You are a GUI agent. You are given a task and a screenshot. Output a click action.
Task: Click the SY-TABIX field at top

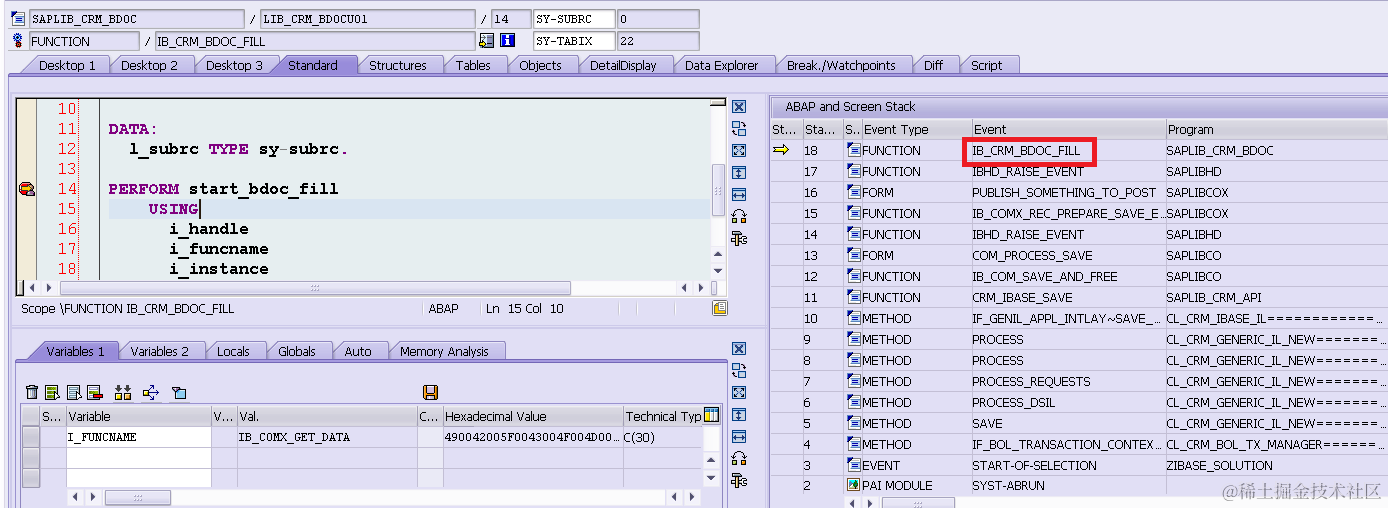coord(574,41)
